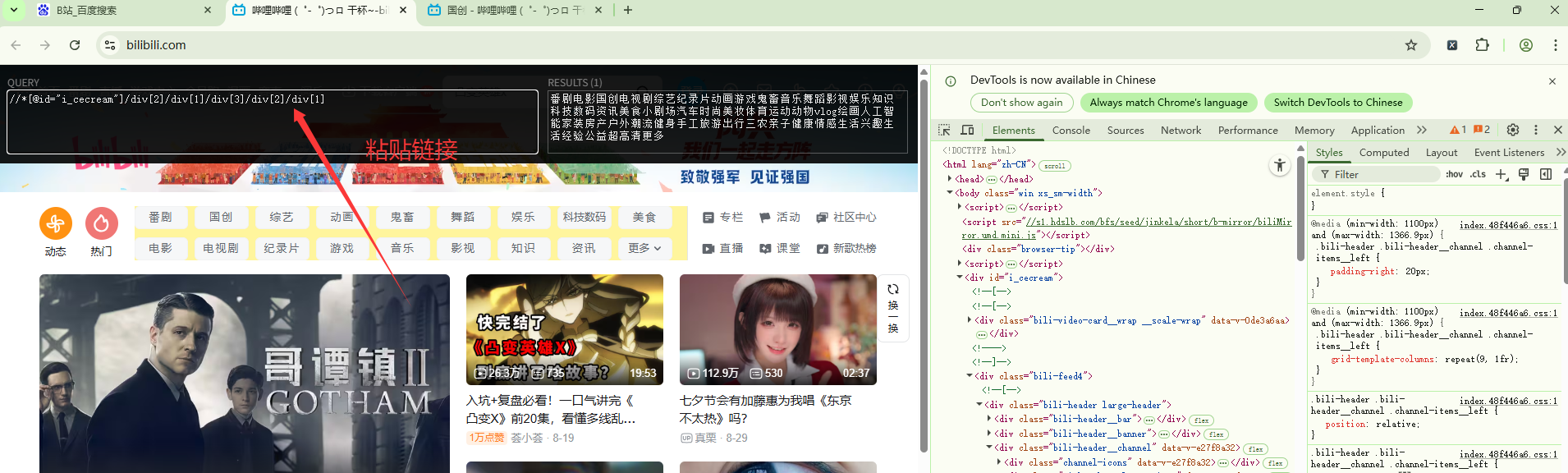Viewport: 1568px width, 473px height.
Task: Open the warnings count indicator
Action: coord(1458,130)
